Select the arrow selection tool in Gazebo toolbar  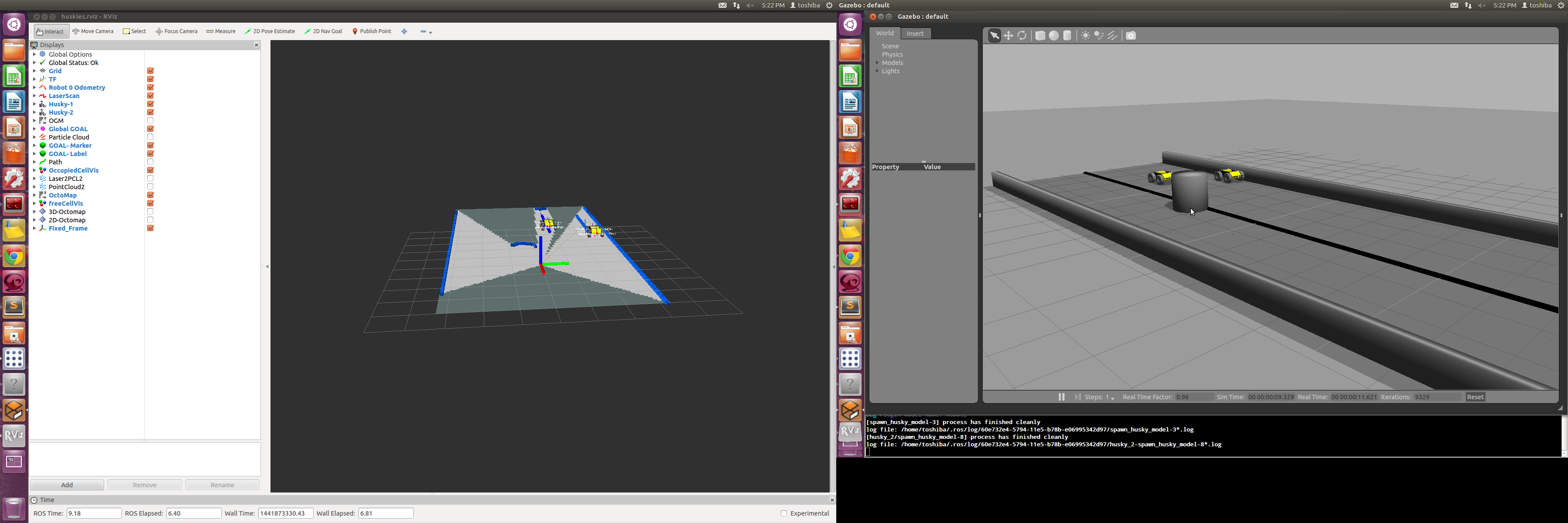[x=994, y=35]
